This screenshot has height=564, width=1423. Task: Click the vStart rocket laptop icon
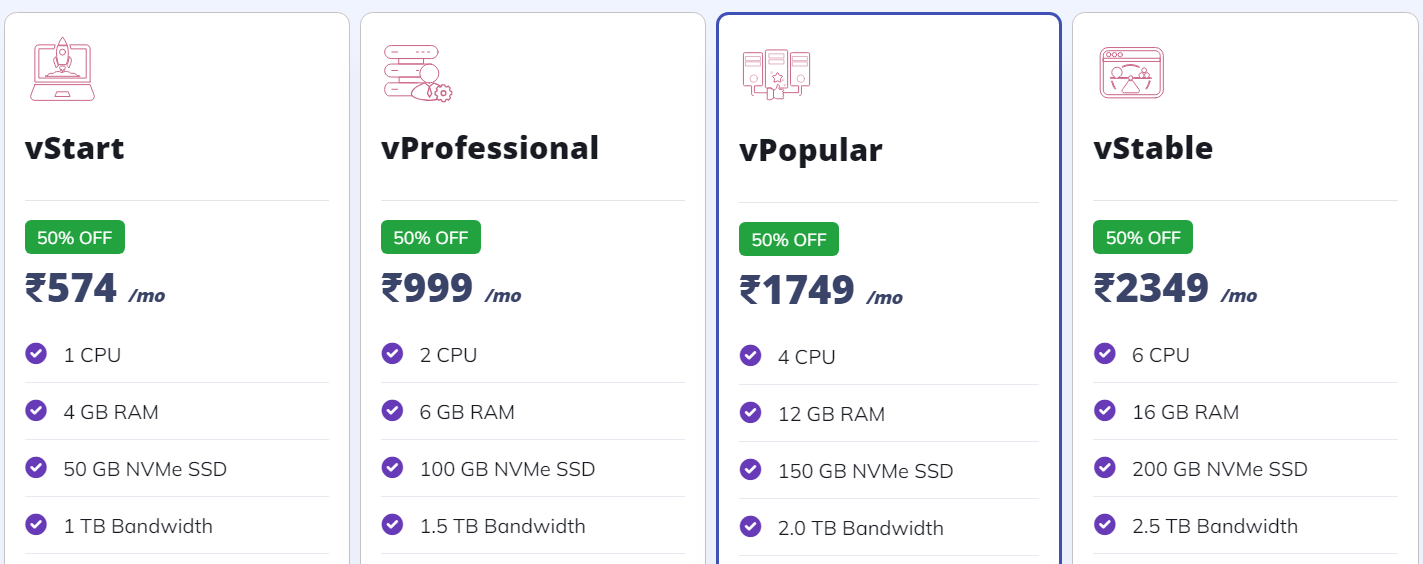coord(62,70)
